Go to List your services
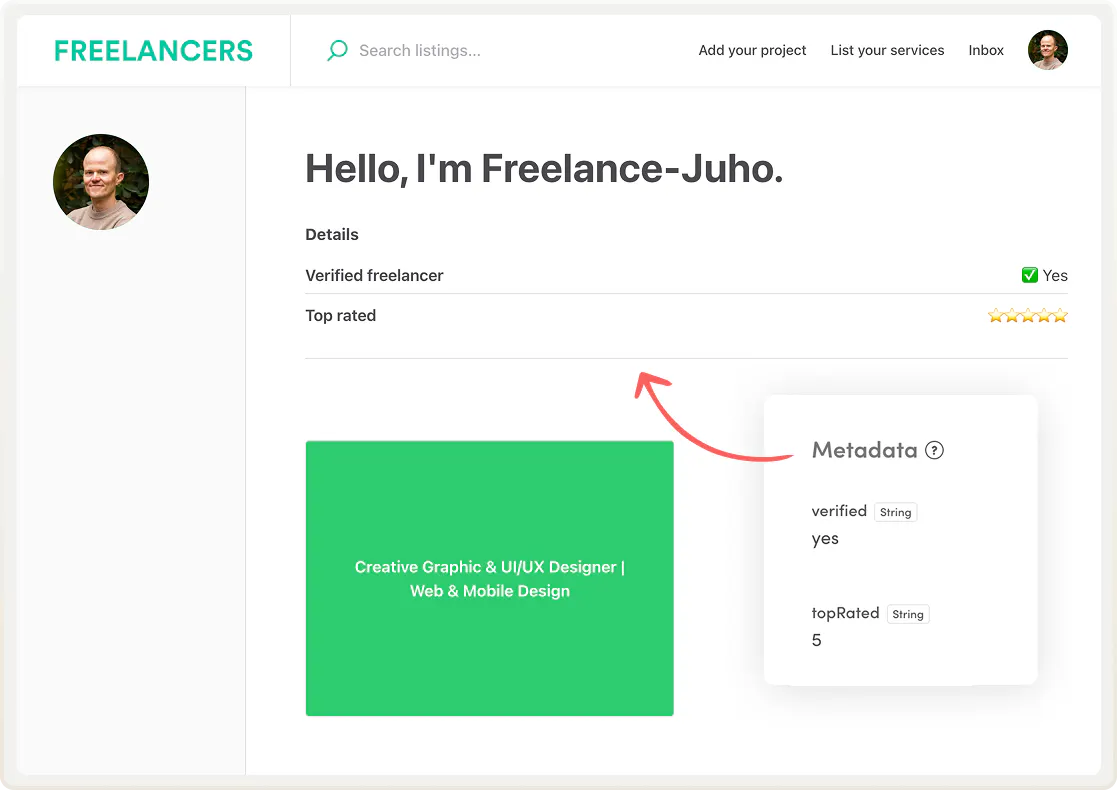Image resolution: width=1117 pixels, height=790 pixels. pos(887,50)
